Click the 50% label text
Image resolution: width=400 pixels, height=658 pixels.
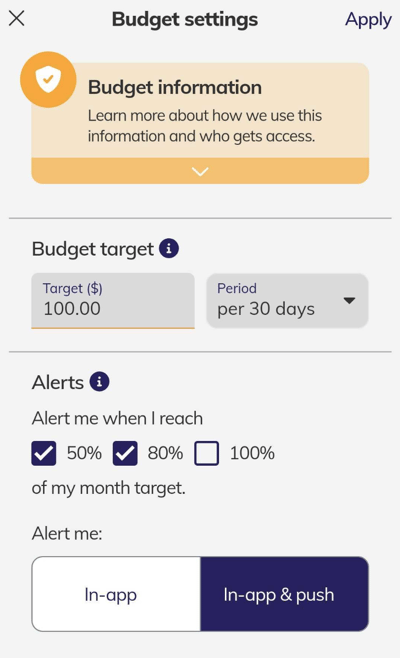(x=84, y=453)
